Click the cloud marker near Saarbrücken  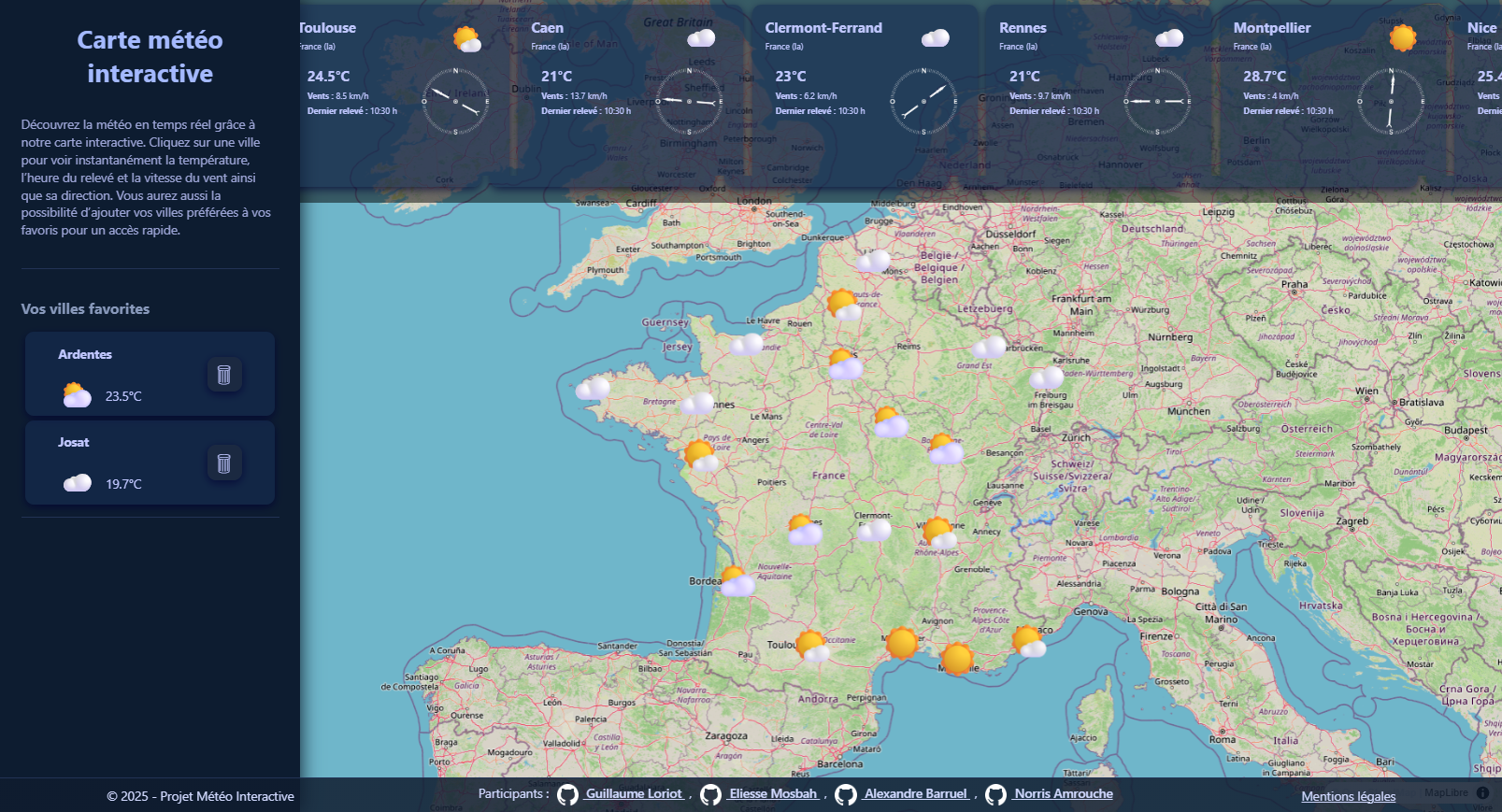click(x=990, y=348)
